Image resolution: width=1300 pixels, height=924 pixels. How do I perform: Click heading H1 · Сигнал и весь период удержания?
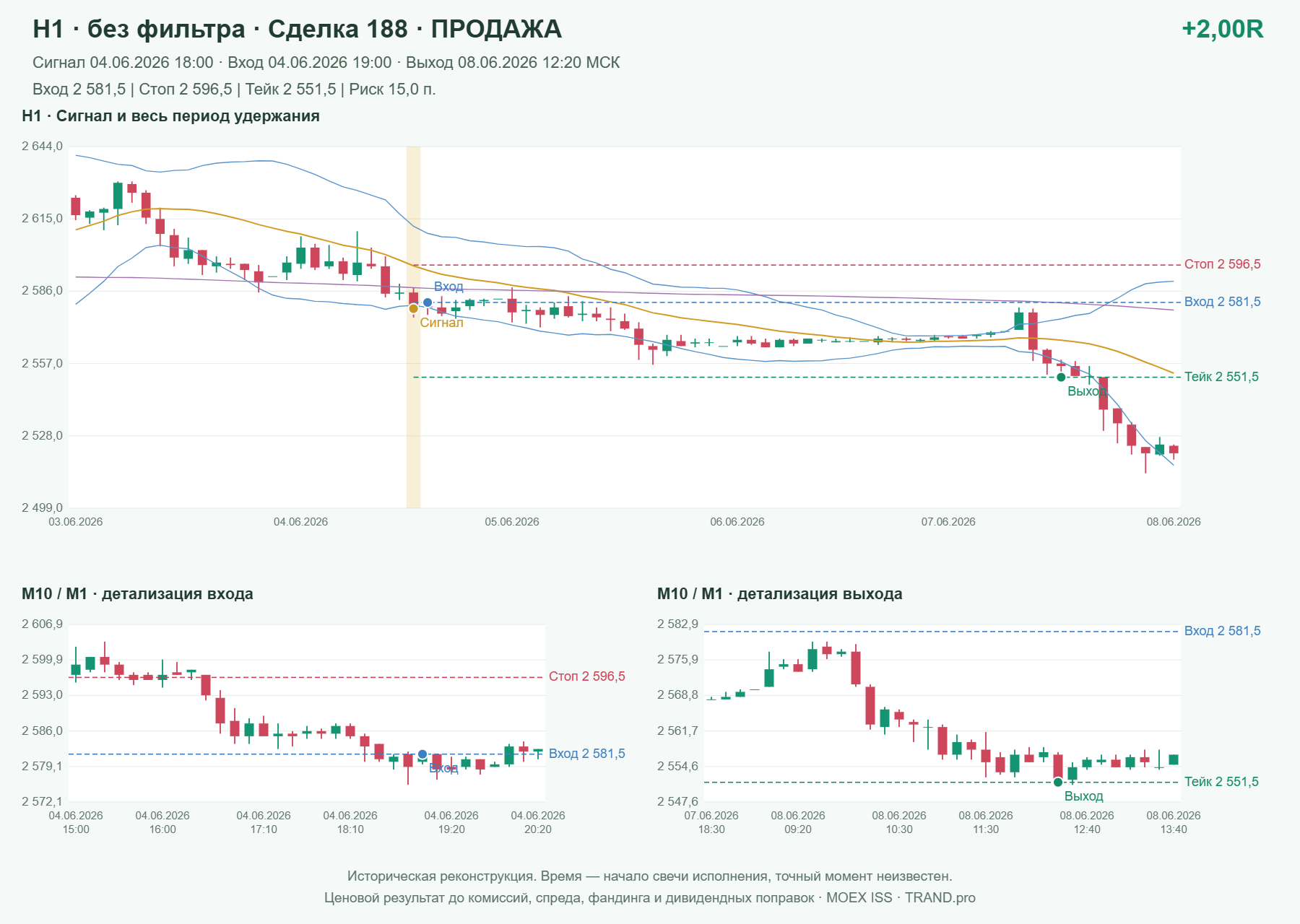click(170, 116)
